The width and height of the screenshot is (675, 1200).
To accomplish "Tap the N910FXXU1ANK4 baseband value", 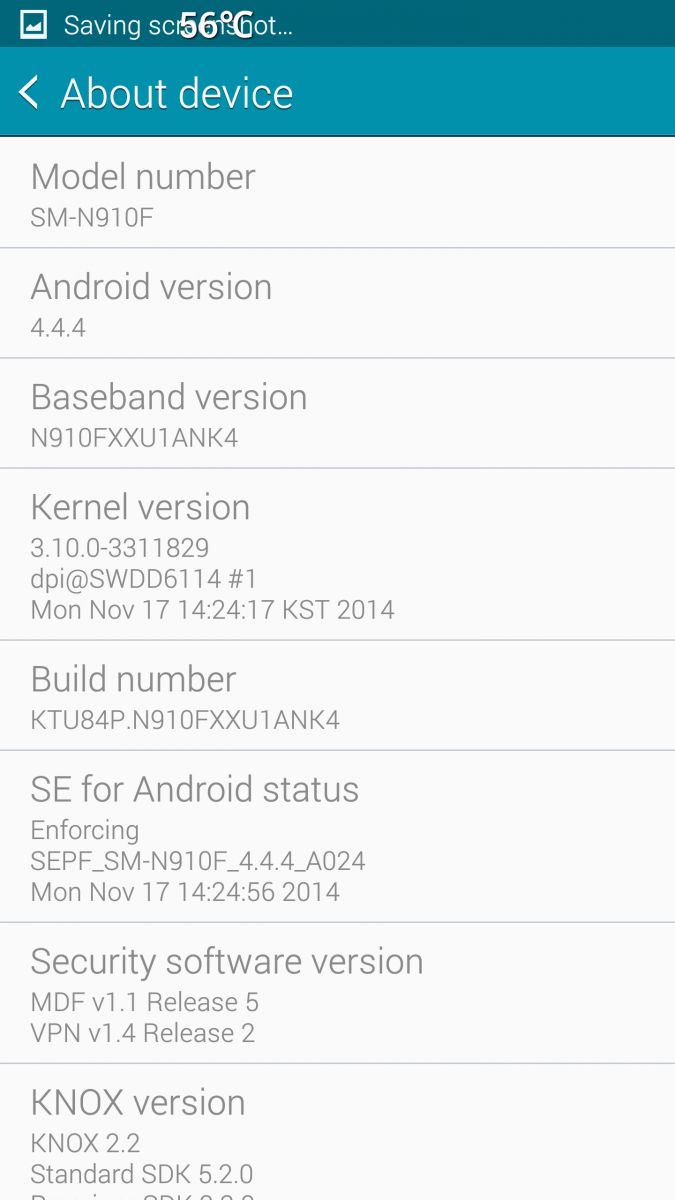I will click(134, 437).
